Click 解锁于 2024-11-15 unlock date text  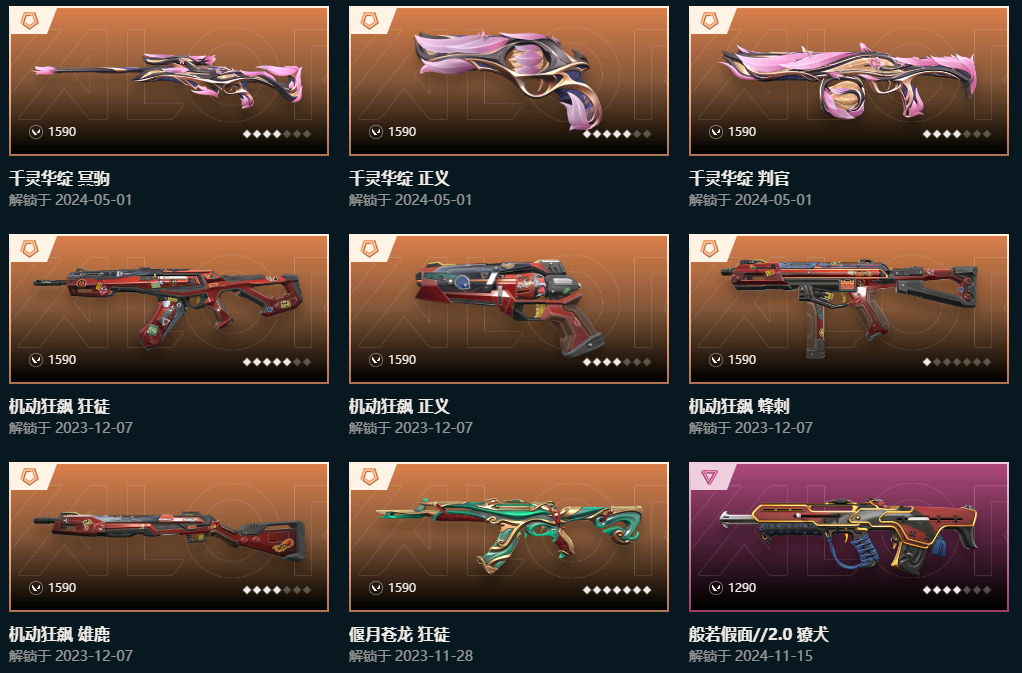click(751, 655)
